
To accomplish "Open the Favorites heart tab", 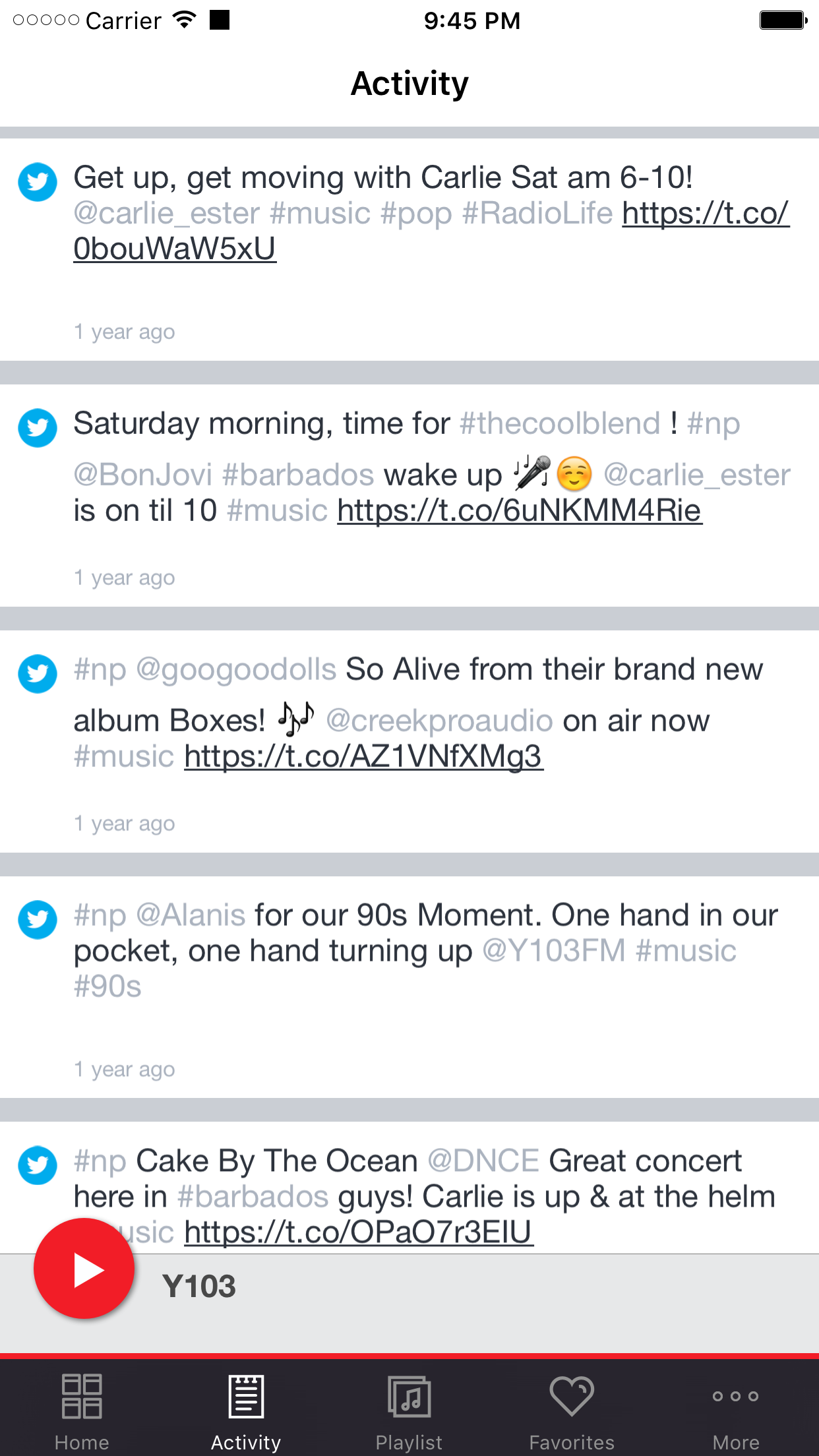I will [572, 1411].
